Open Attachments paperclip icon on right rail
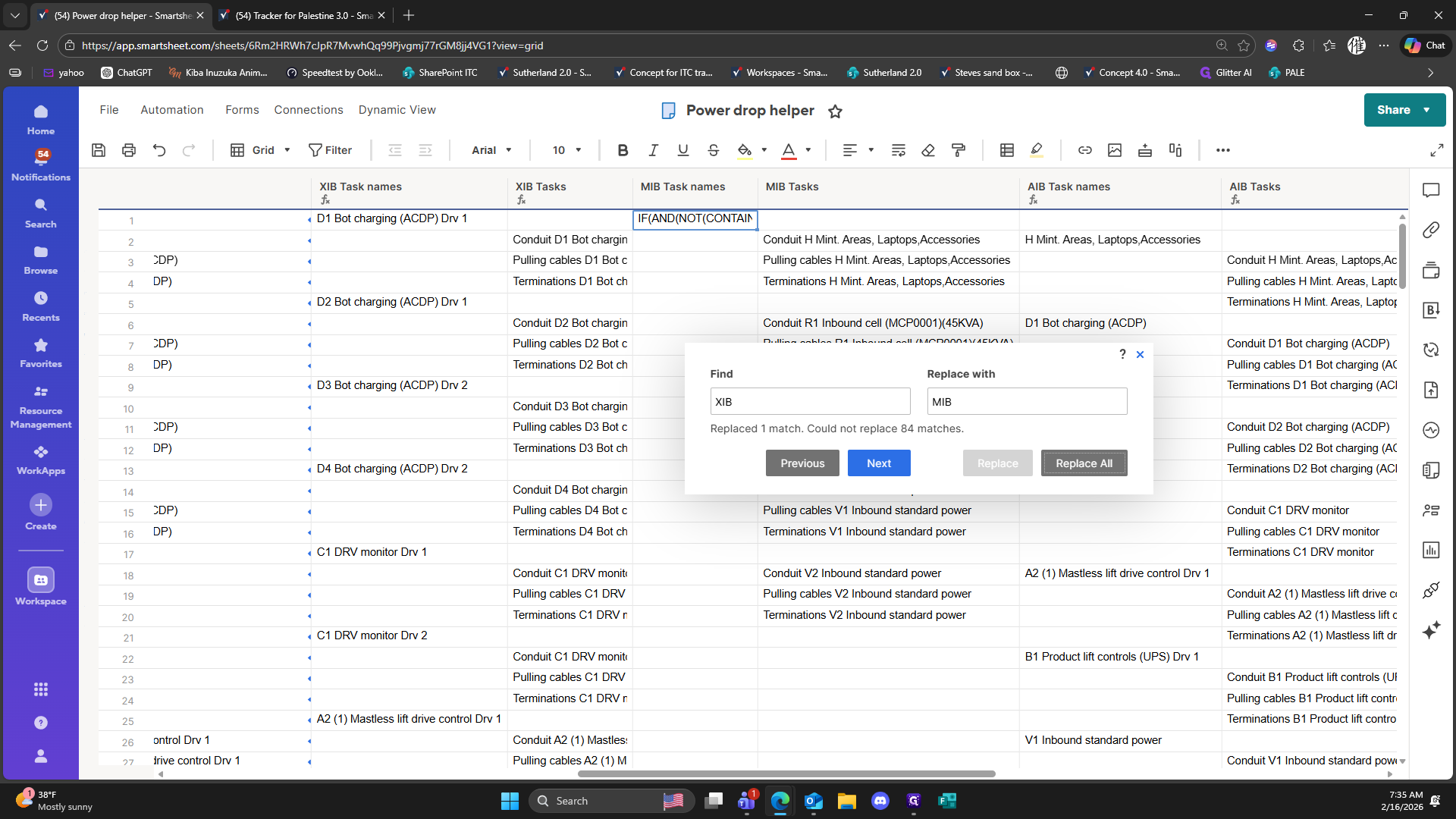 (1431, 230)
